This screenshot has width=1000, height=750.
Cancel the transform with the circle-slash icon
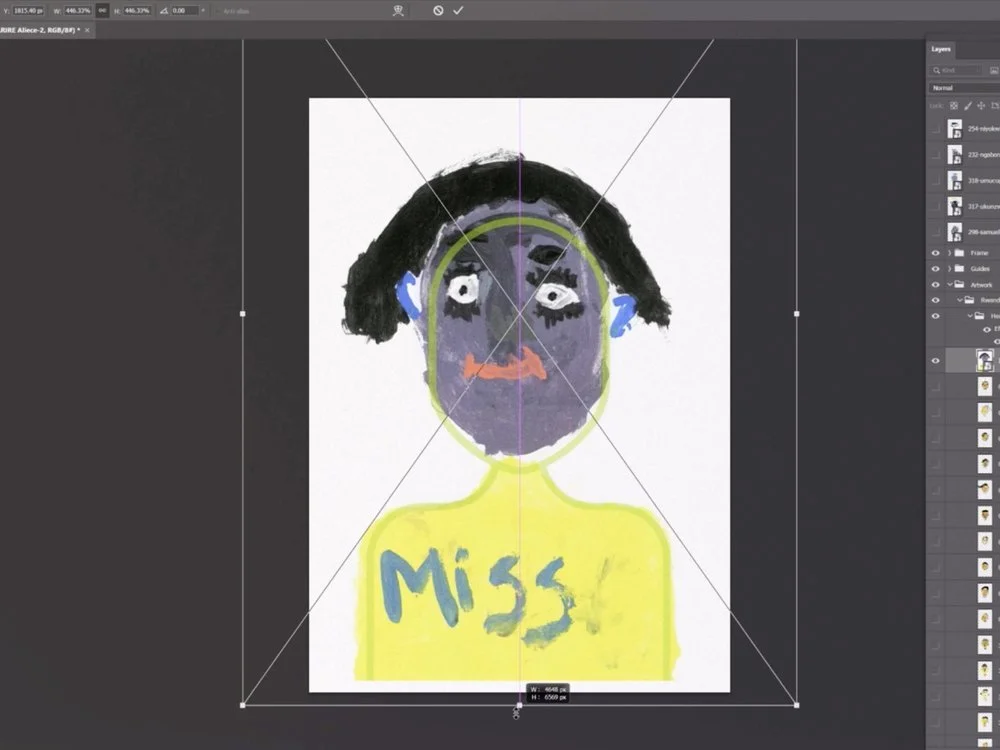pos(438,10)
